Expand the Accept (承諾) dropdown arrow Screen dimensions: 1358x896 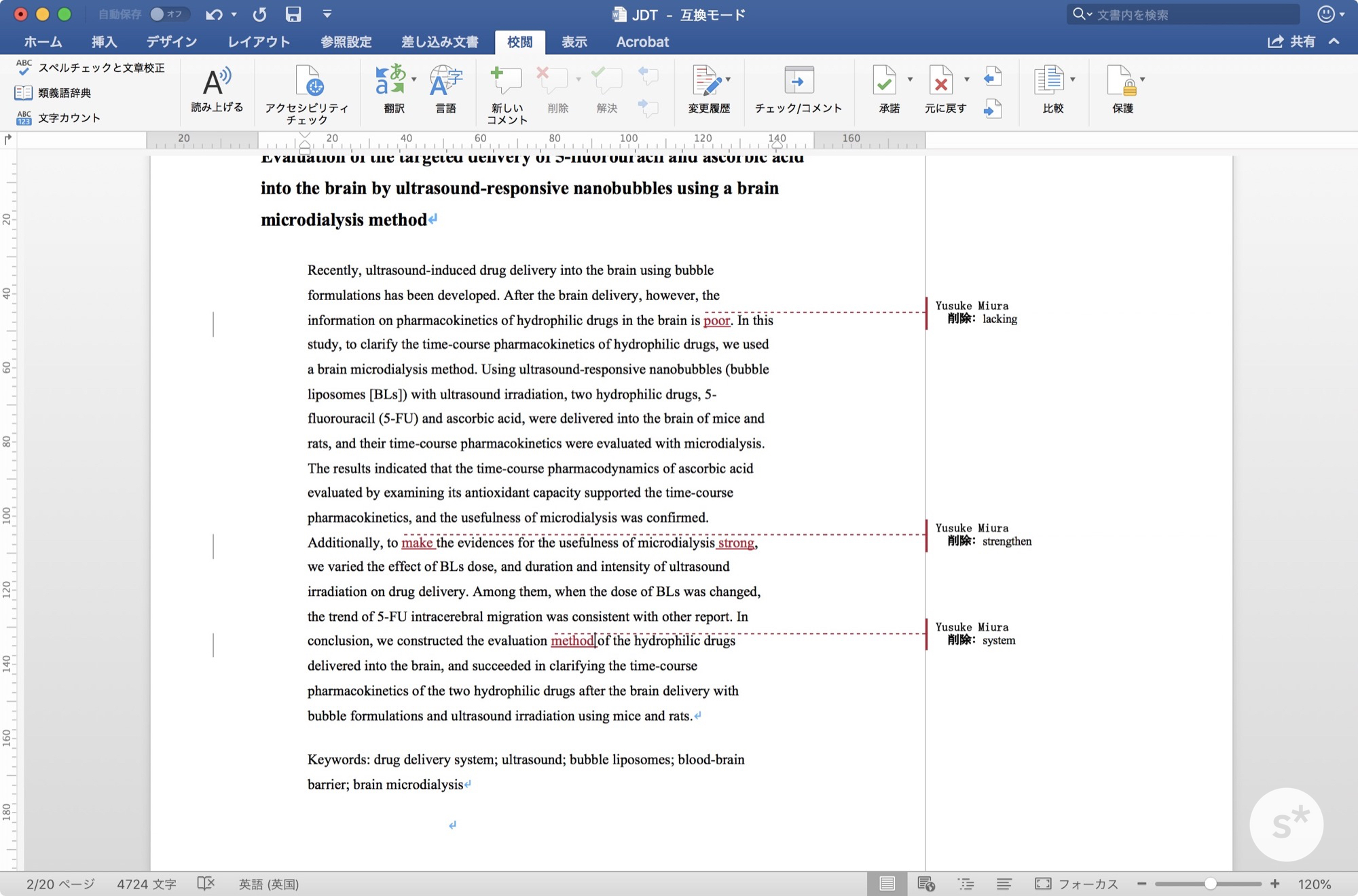tap(910, 79)
